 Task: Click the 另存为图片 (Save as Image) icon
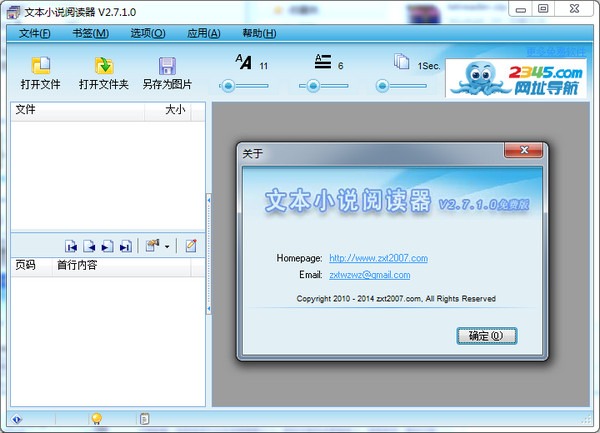click(167, 67)
